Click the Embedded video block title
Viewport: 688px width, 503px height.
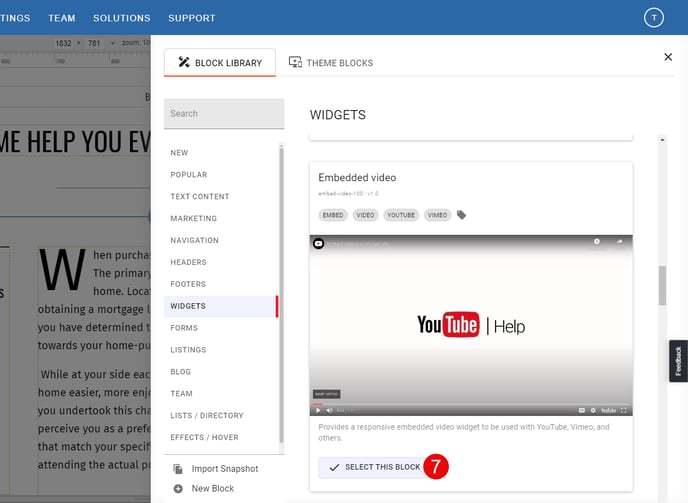coord(357,177)
